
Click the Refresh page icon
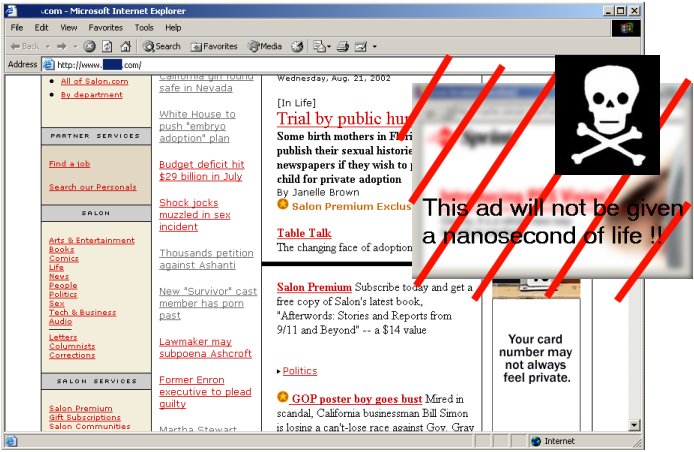tap(107, 46)
